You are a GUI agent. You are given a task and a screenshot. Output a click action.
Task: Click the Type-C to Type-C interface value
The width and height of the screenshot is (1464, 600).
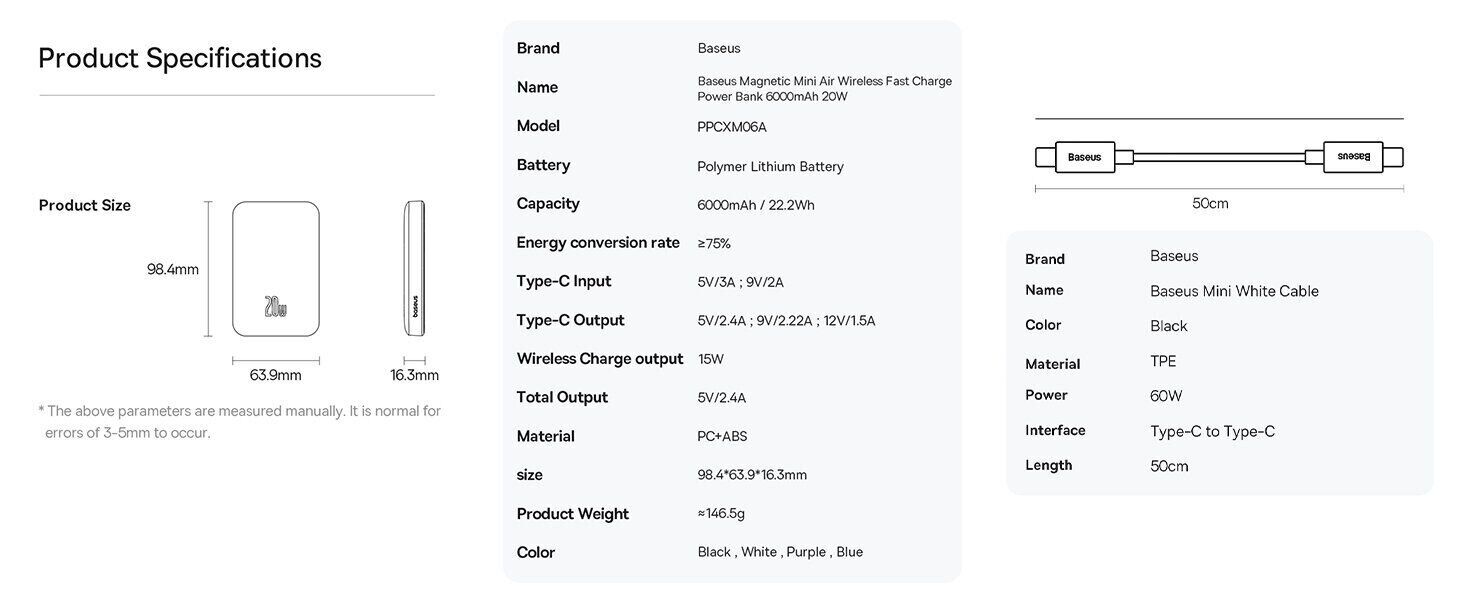pos(1212,431)
